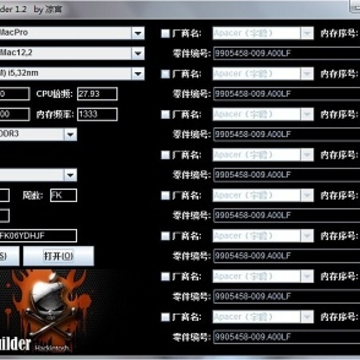This screenshot has height=360, width=360.
Task: Enable the 厂商名 checkbox in the fourth memory row
Action: tap(165, 155)
